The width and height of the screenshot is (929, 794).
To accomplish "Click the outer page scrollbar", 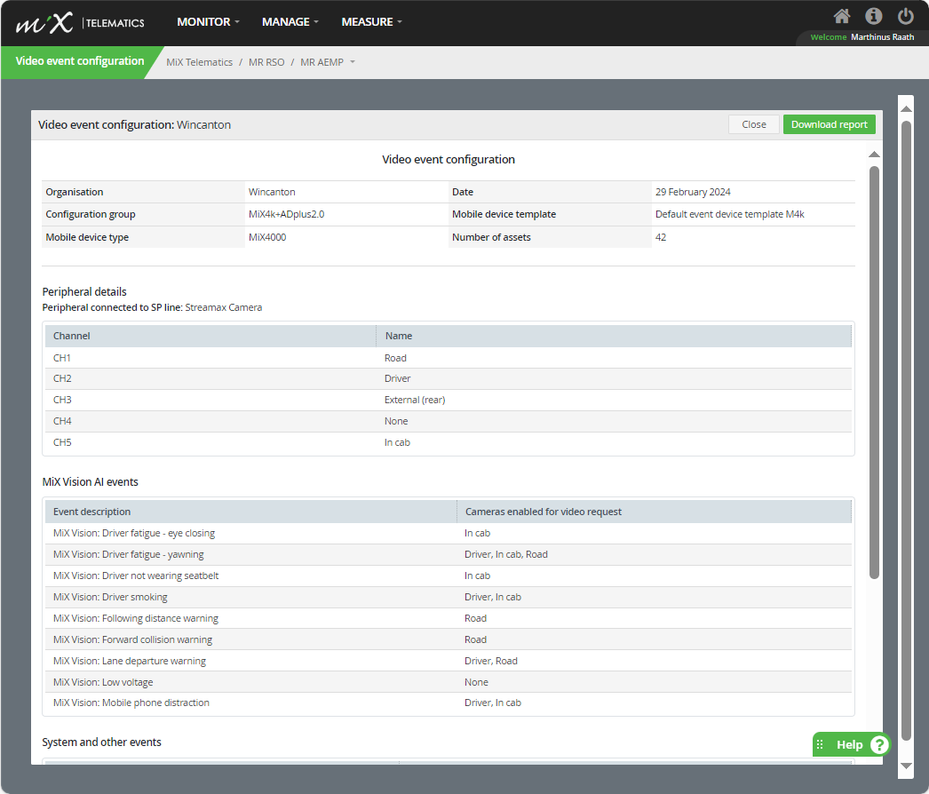I will tap(906, 430).
